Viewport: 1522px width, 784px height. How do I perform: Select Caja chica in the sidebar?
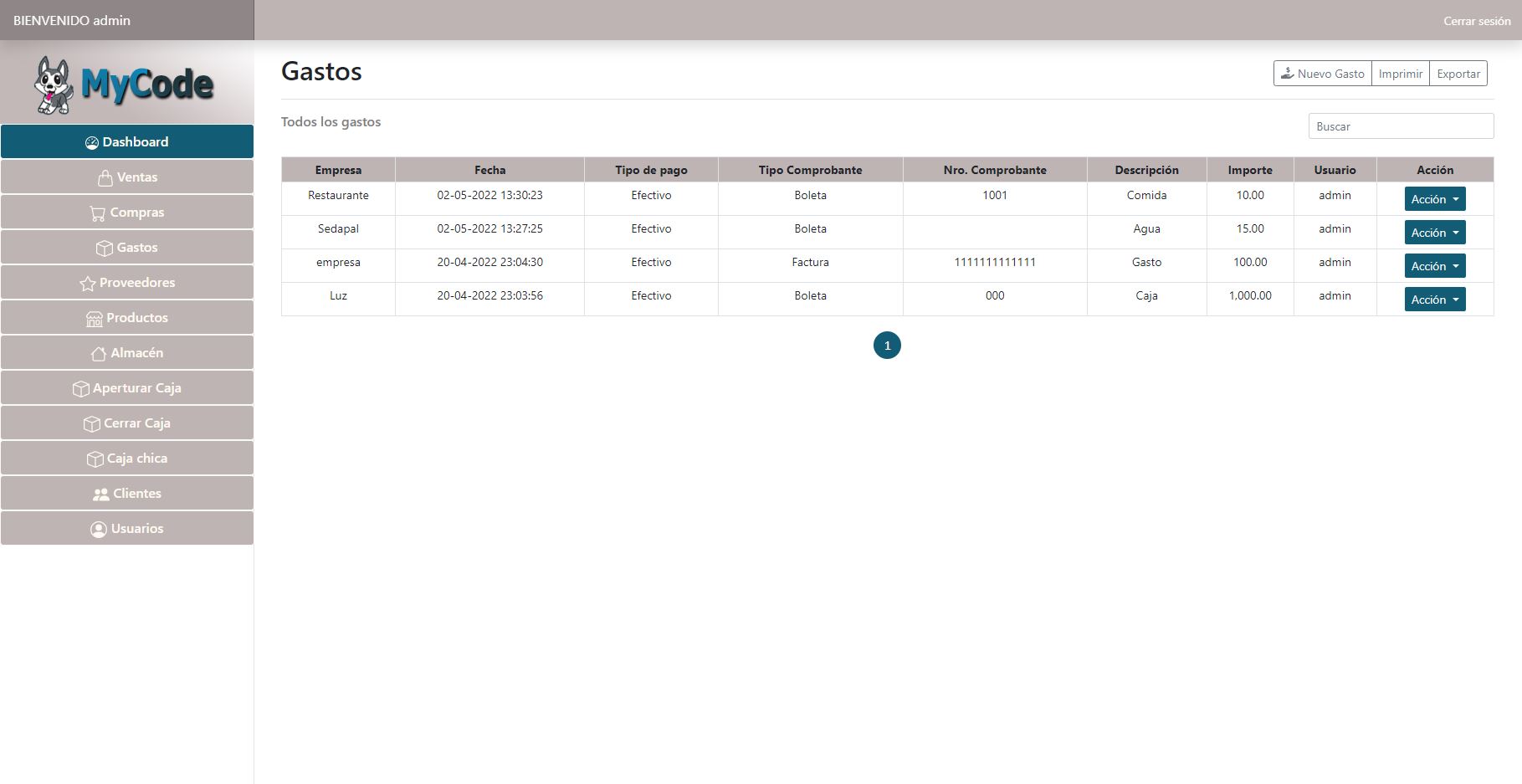click(x=127, y=459)
